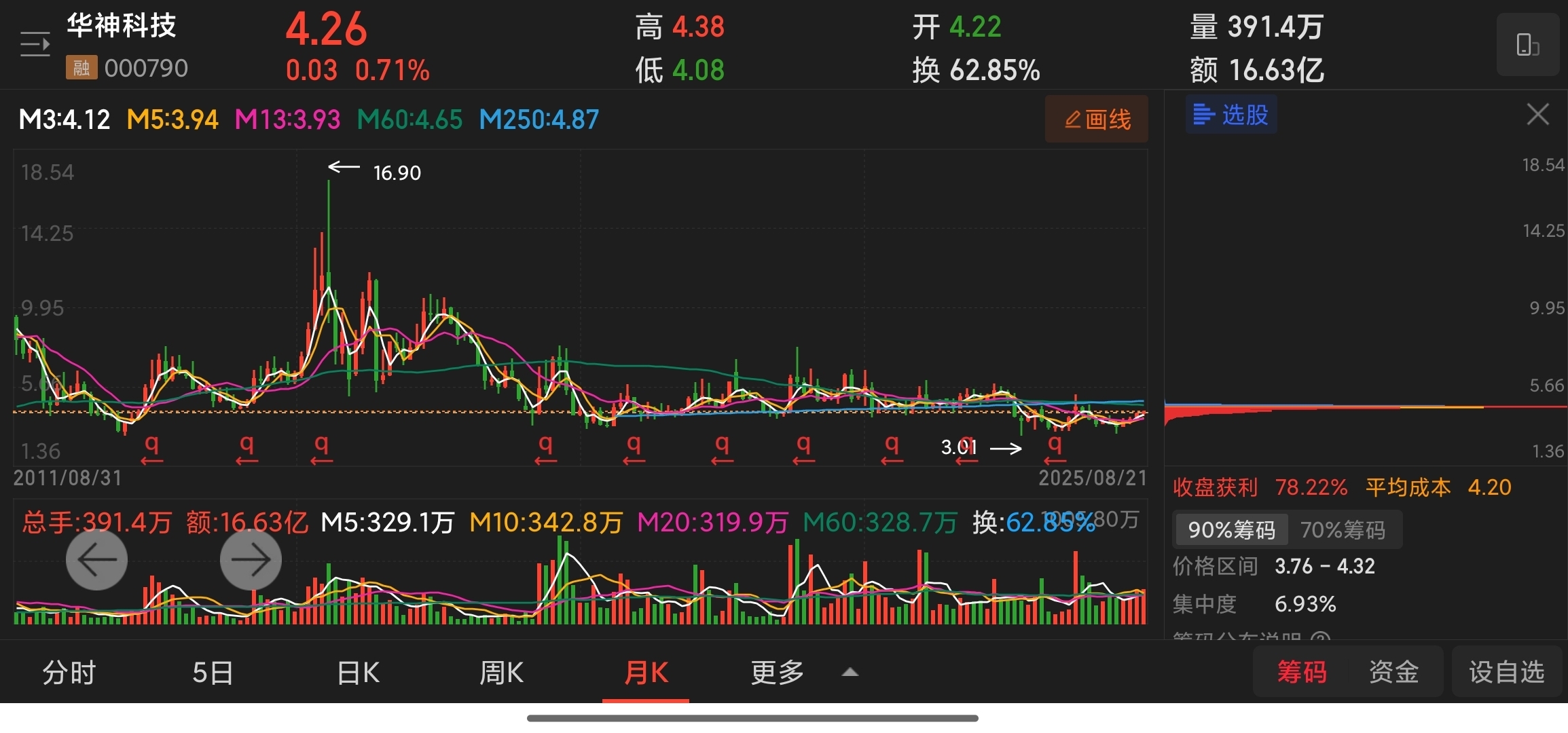
Task: Open the stock list menu icon
Action: pos(35,45)
